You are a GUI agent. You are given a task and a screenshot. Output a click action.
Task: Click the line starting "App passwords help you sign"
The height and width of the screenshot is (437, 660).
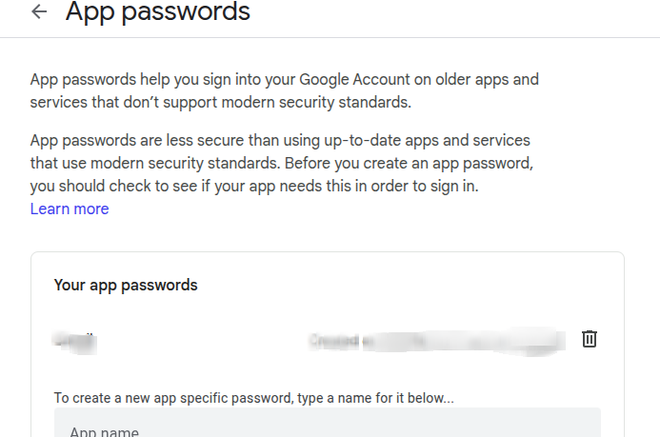284,79
